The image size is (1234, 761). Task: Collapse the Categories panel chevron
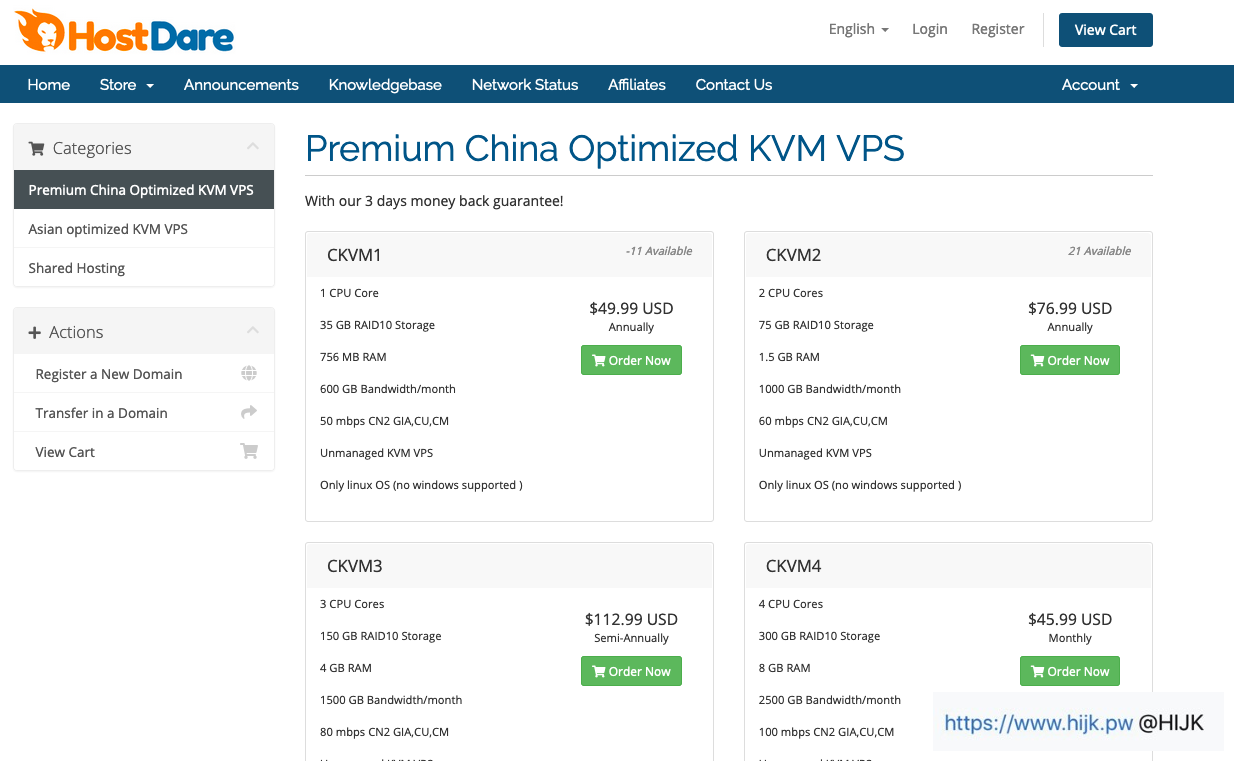pyautogui.click(x=253, y=147)
